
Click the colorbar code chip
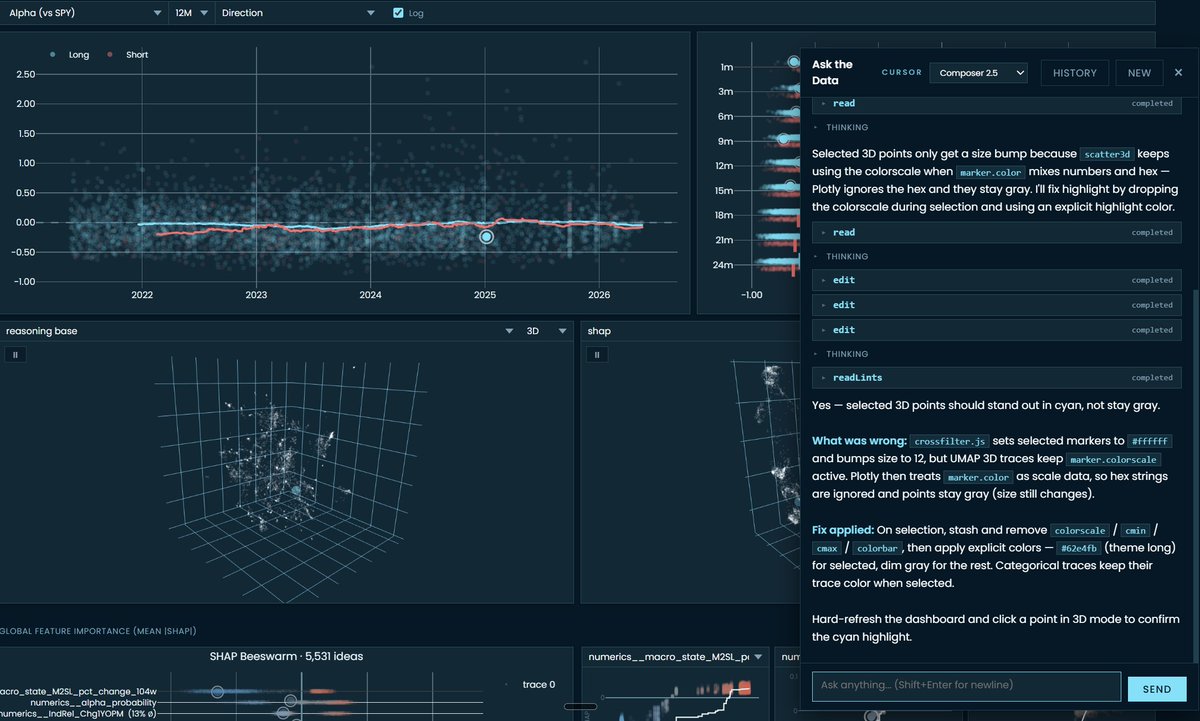876,548
